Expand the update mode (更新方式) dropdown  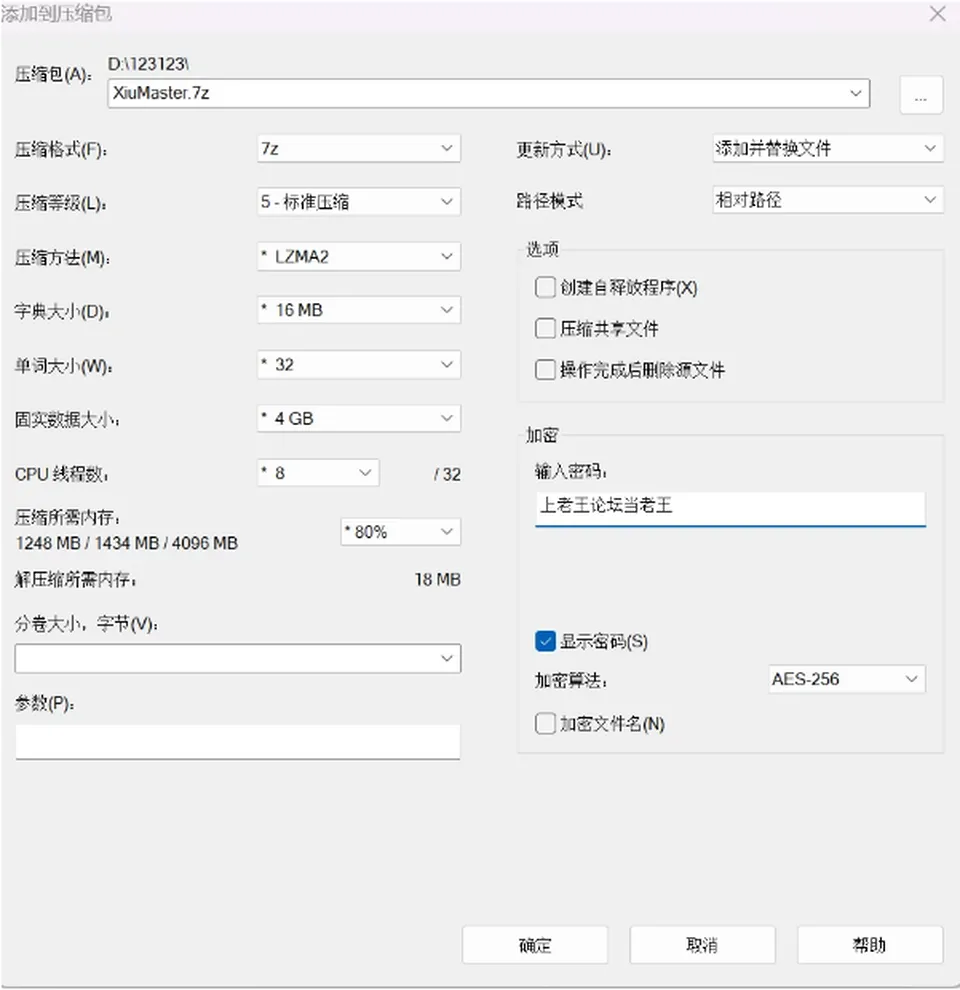click(828, 148)
